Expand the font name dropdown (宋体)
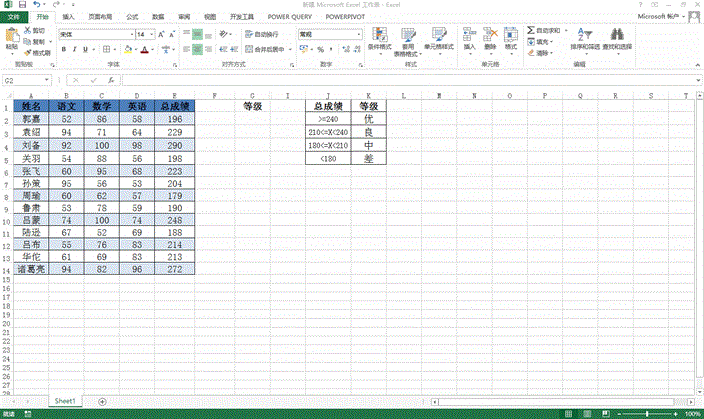 coord(130,34)
